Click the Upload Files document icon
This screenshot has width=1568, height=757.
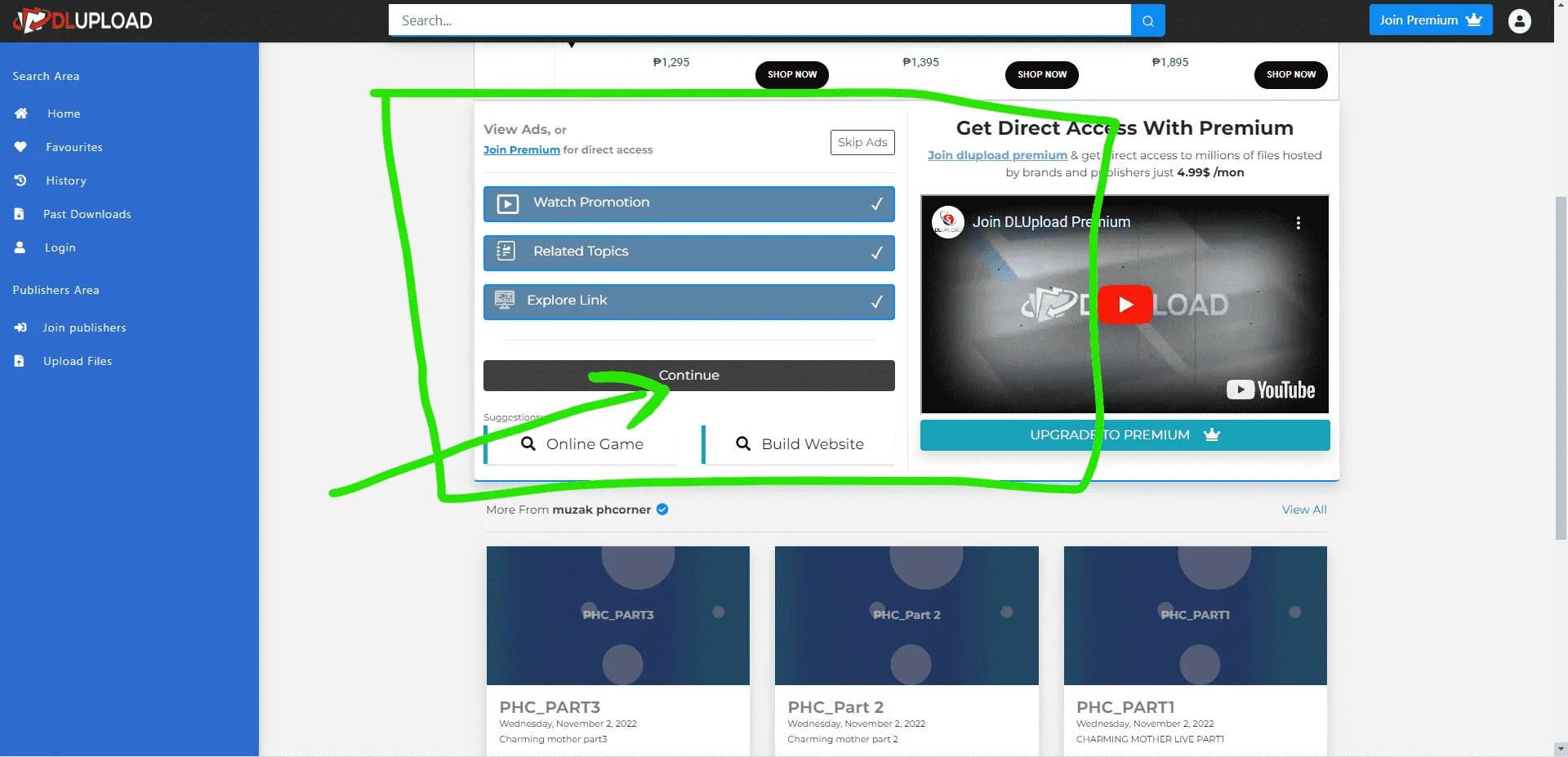coord(19,361)
